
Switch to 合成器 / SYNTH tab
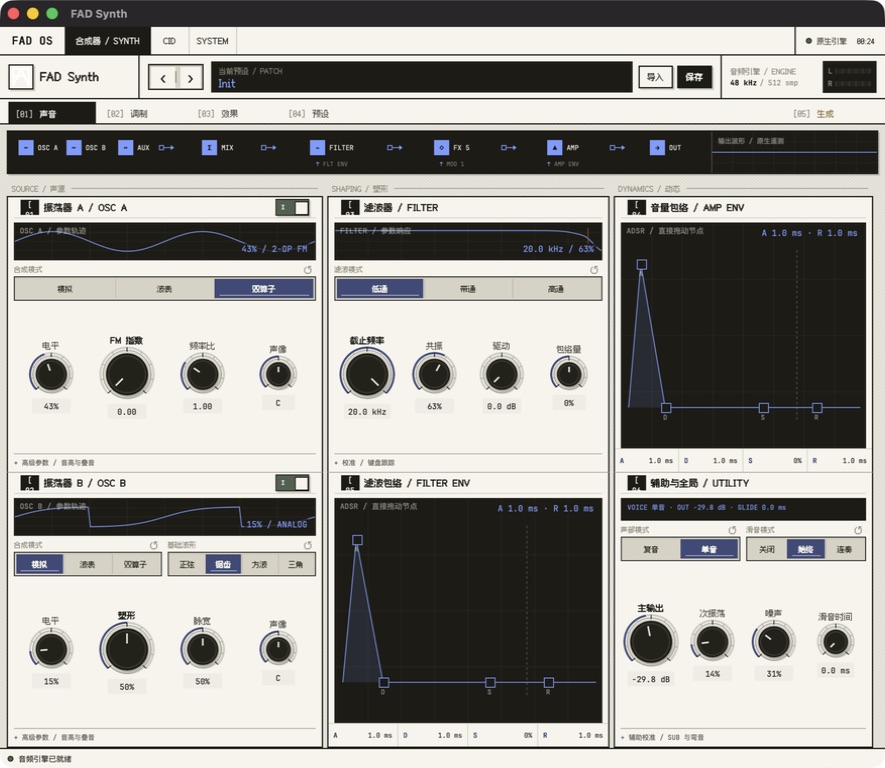[107, 41]
